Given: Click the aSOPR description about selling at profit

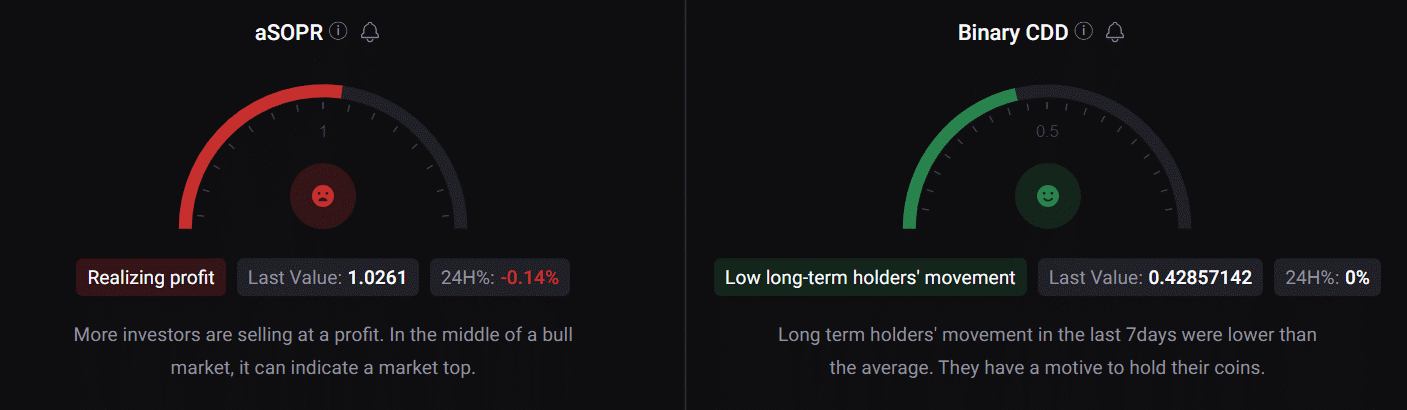Looking at the screenshot, I should point(323,350).
